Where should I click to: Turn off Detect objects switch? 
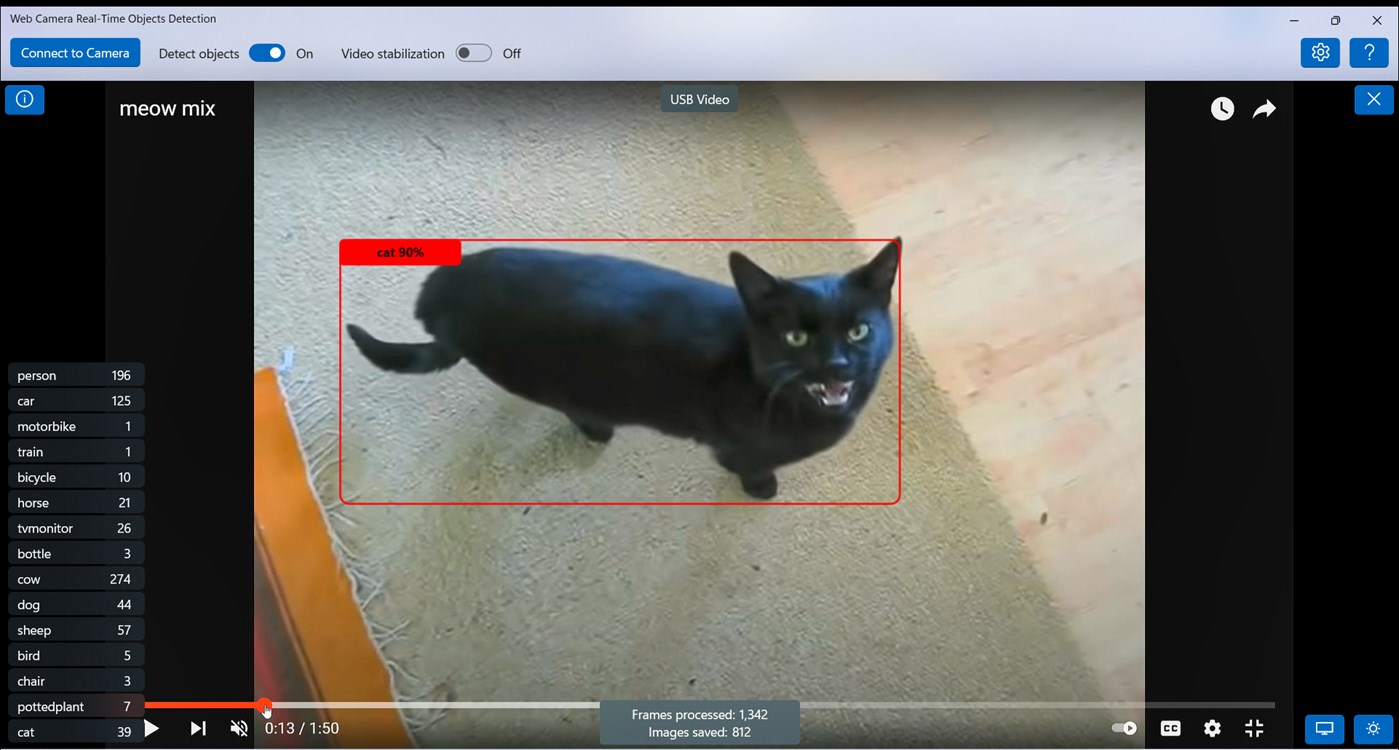pyautogui.click(x=267, y=53)
